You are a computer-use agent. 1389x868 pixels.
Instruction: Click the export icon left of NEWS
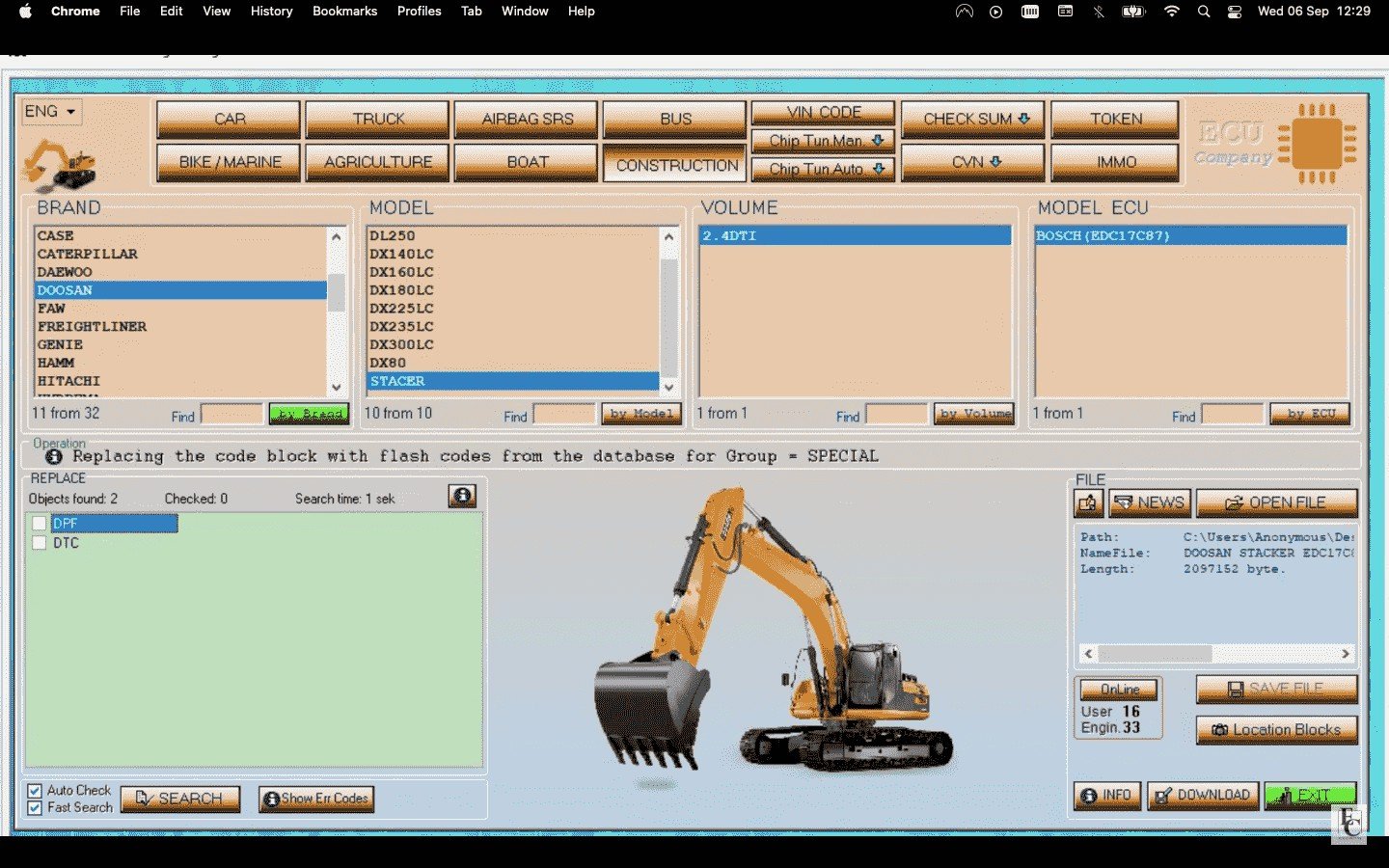[x=1088, y=503]
